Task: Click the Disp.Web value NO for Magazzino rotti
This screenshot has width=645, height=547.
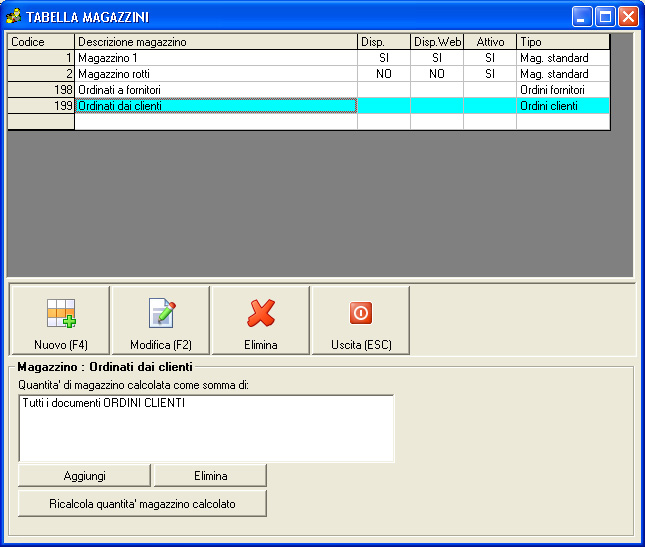Action: coord(437,74)
